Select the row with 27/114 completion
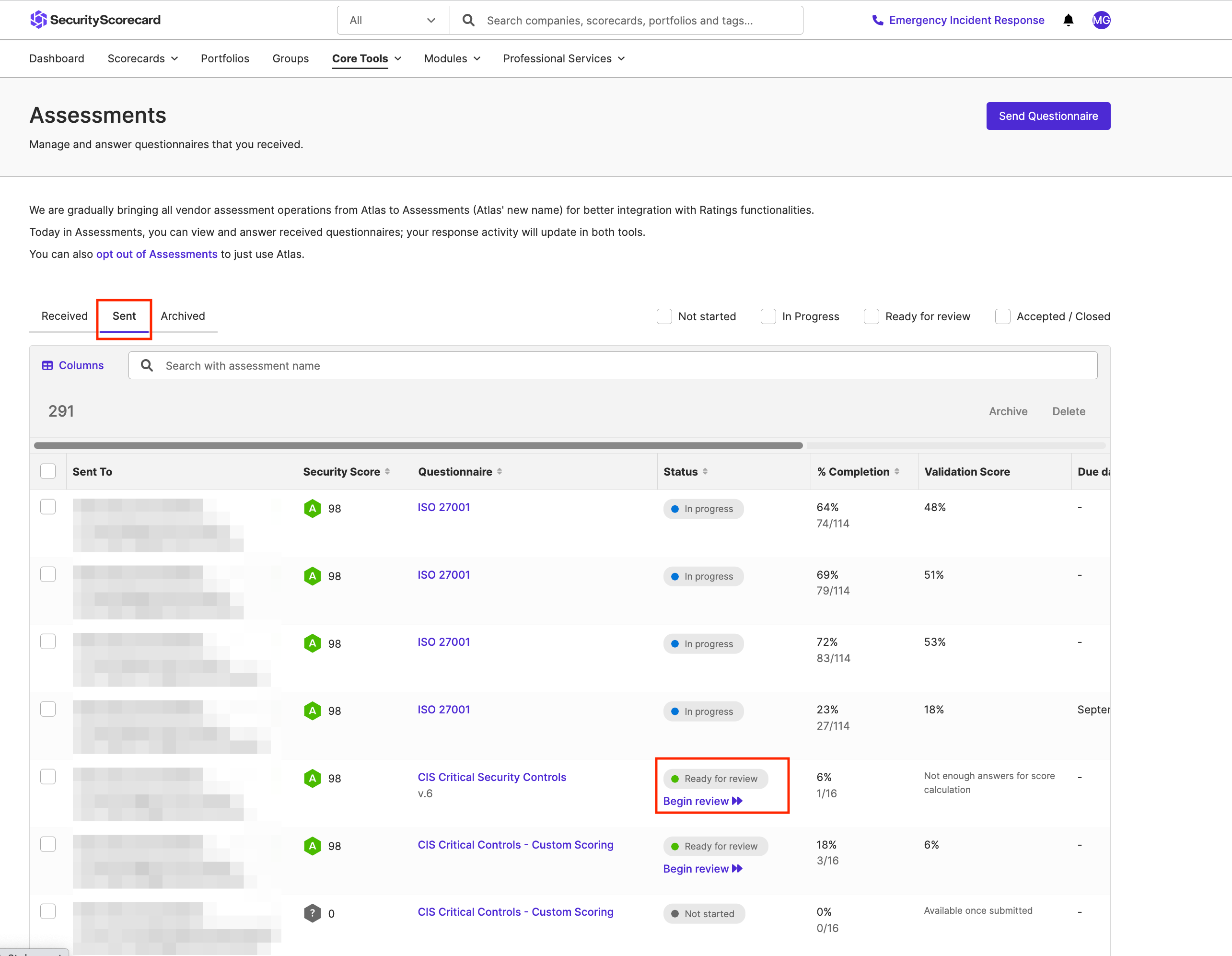The image size is (1232, 956). (x=48, y=709)
